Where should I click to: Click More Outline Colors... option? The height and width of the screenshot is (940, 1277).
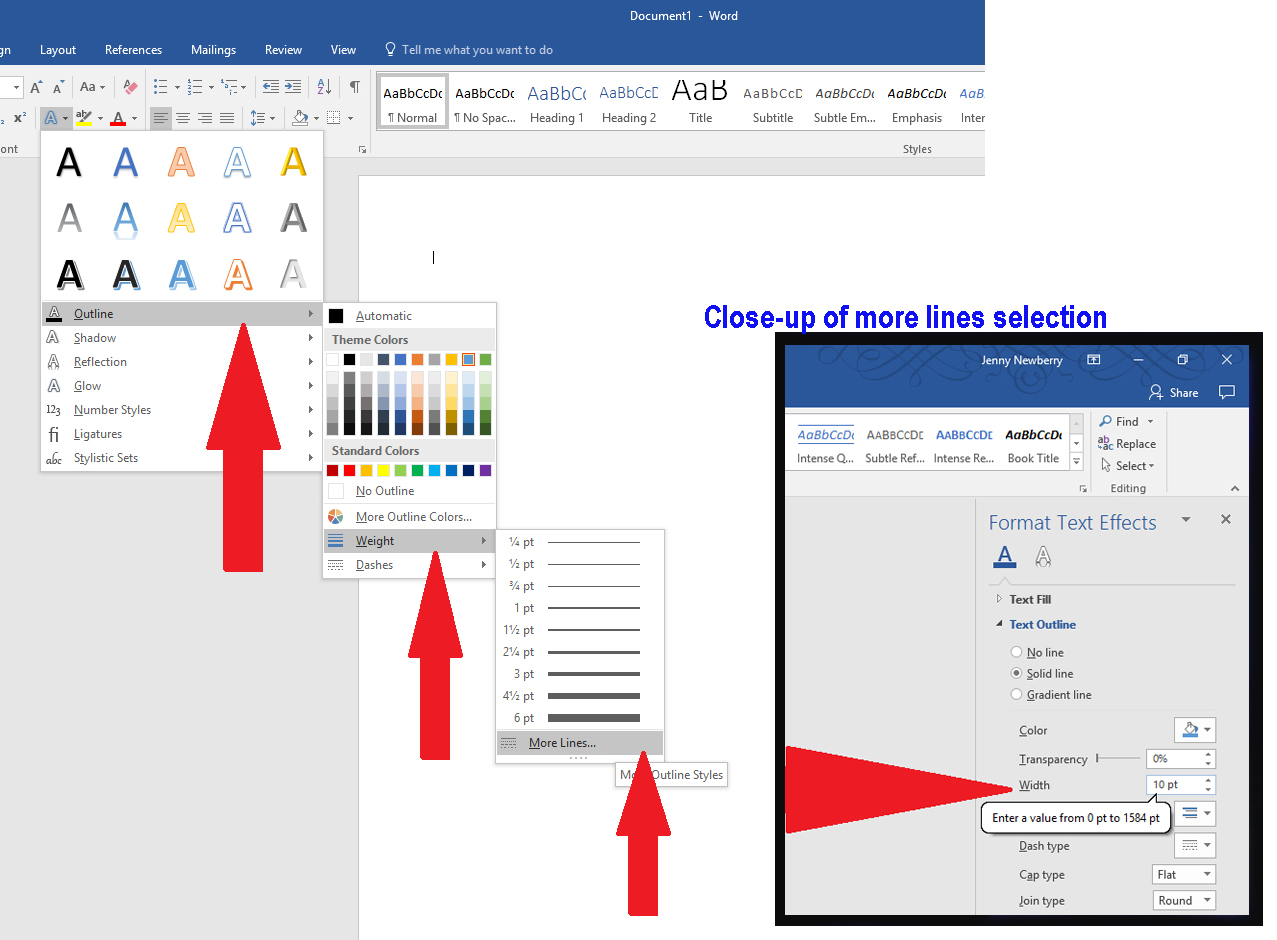click(x=409, y=517)
